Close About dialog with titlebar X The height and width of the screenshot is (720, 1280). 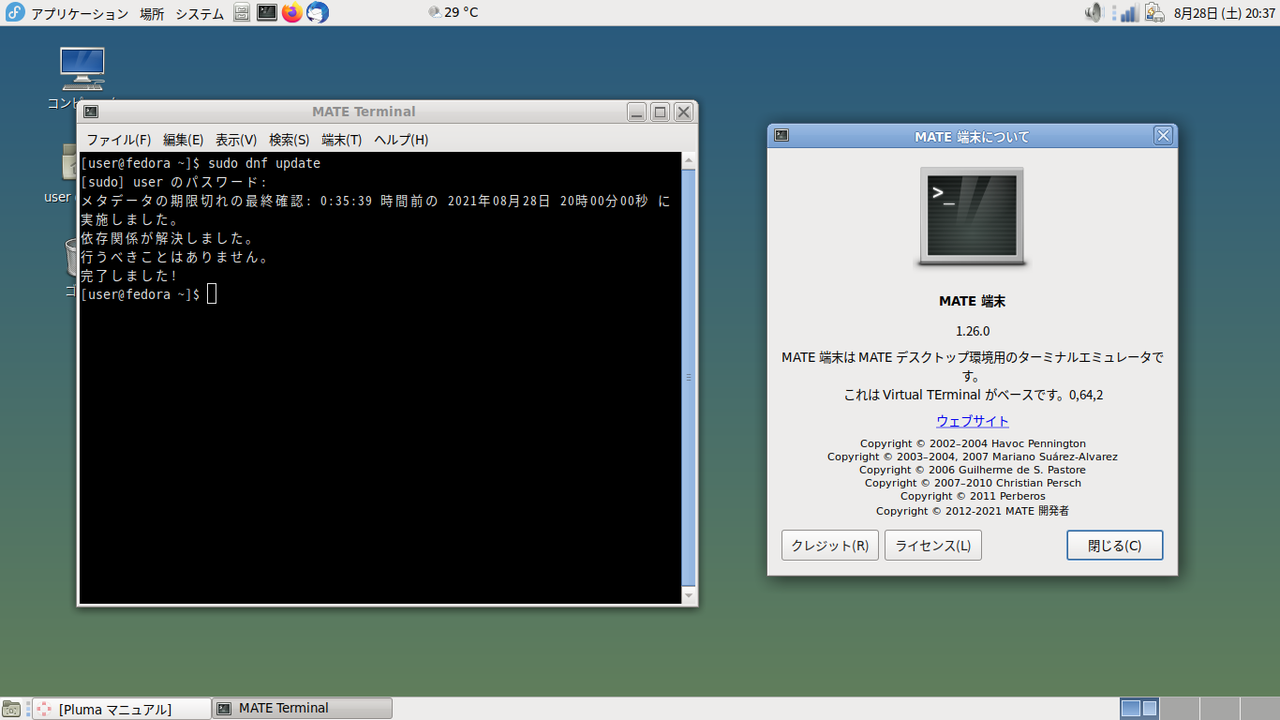pyautogui.click(x=1162, y=136)
